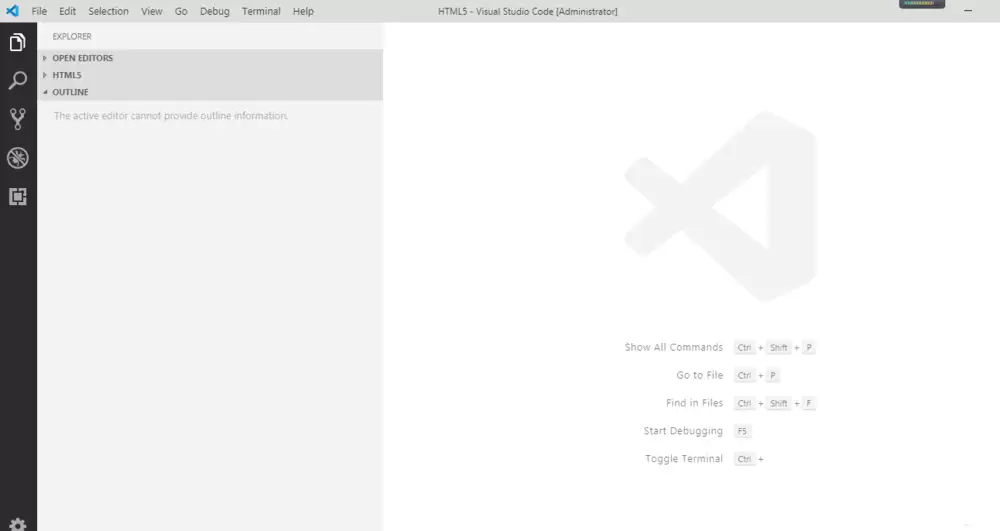Open the Selection menu
This screenshot has width=1000, height=531.
point(108,11)
